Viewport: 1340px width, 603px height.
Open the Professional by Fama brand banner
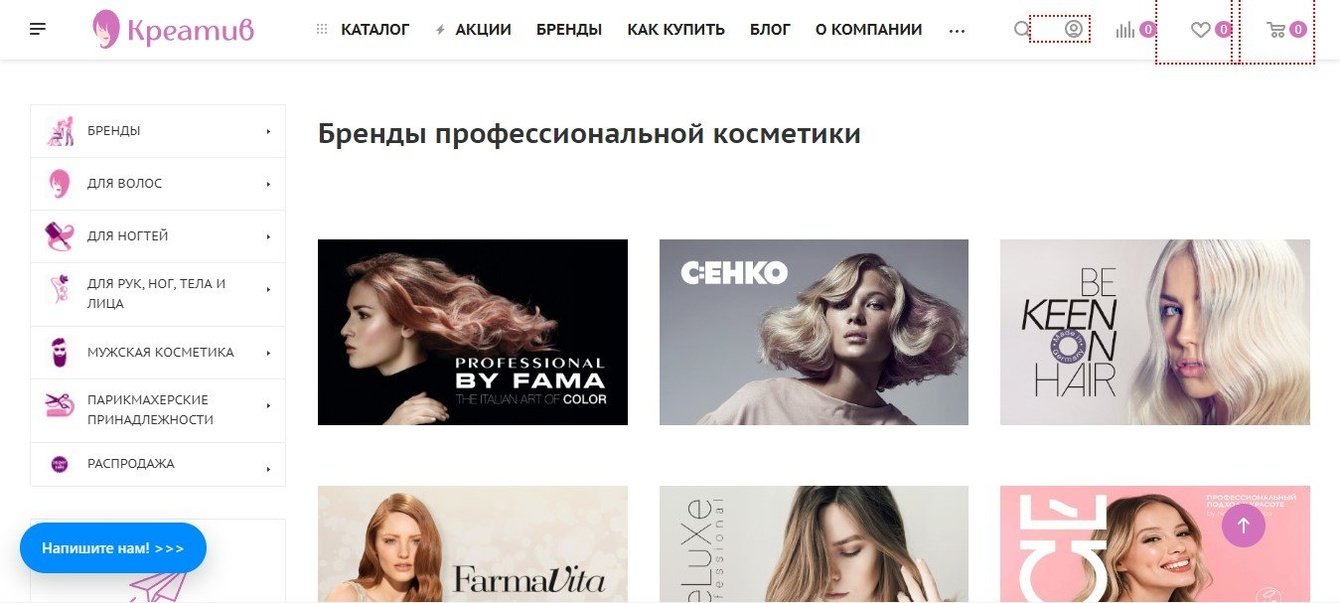473,332
